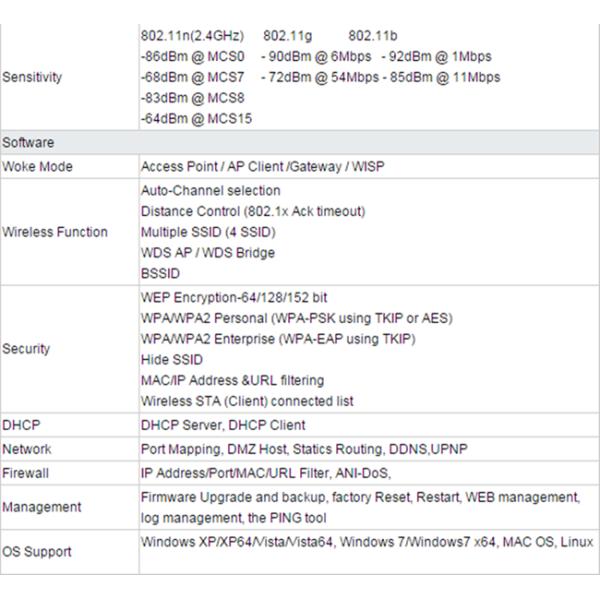Screen dimensions: 600x600
Task: Select the Management row label
Action: (42, 507)
